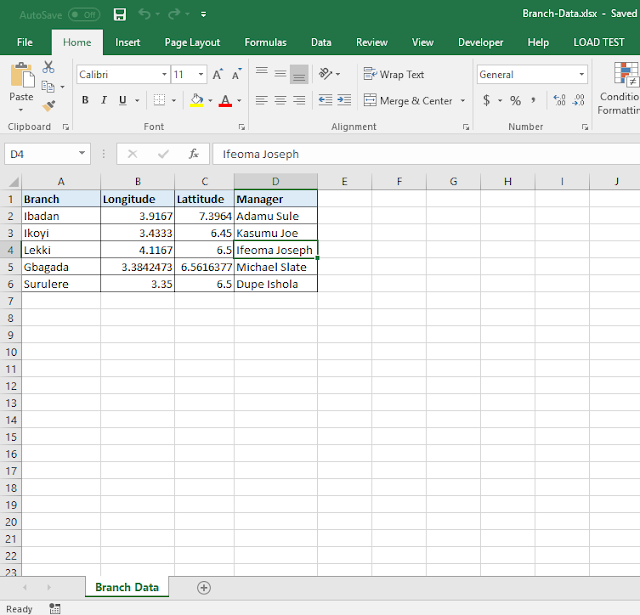Toggle Underline formatting
The height and width of the screenshot is (615, 640).
tap(122, 100)
